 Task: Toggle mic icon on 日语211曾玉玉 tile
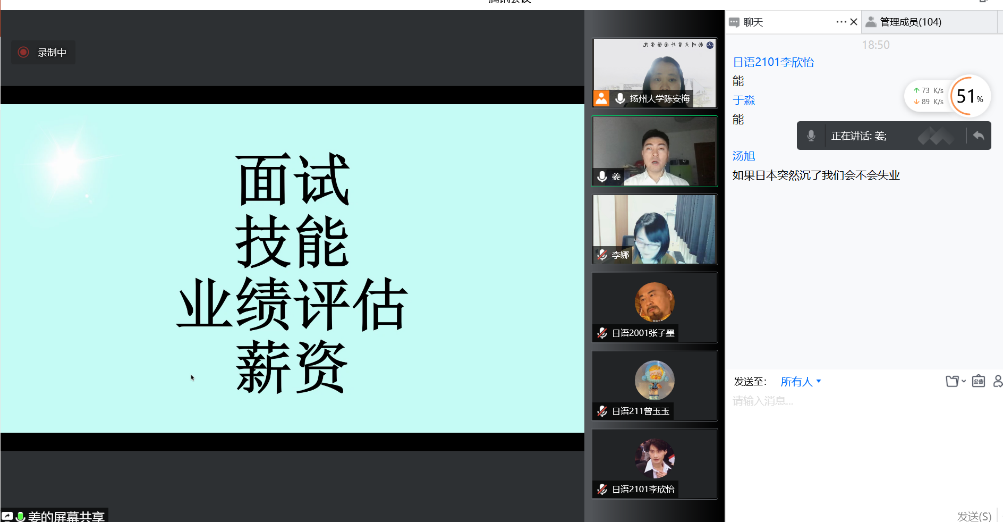pyautogui.click(x=602, y=411)
